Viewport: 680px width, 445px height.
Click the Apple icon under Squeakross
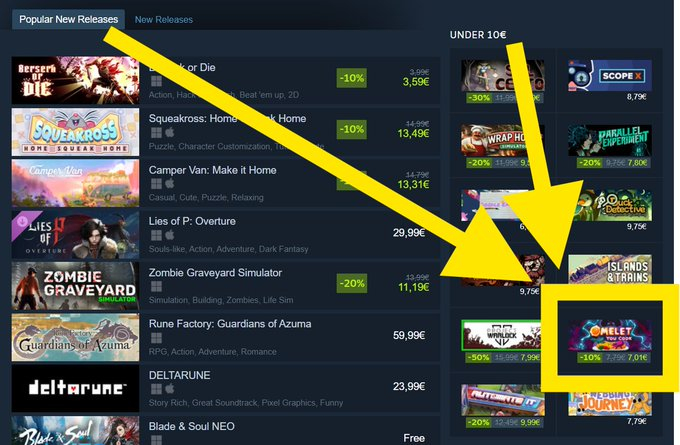click(x=170, y=132)
